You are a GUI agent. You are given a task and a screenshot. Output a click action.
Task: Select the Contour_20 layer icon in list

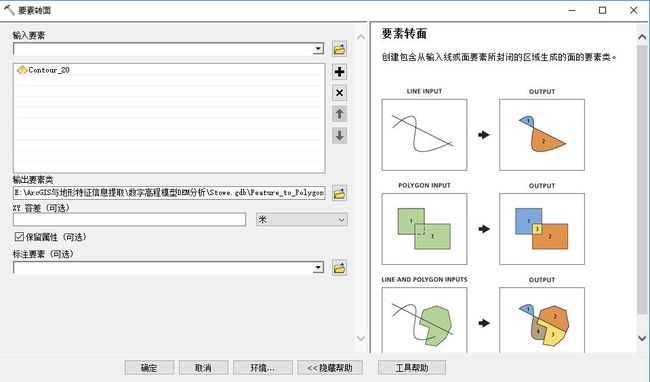(22, 70)
